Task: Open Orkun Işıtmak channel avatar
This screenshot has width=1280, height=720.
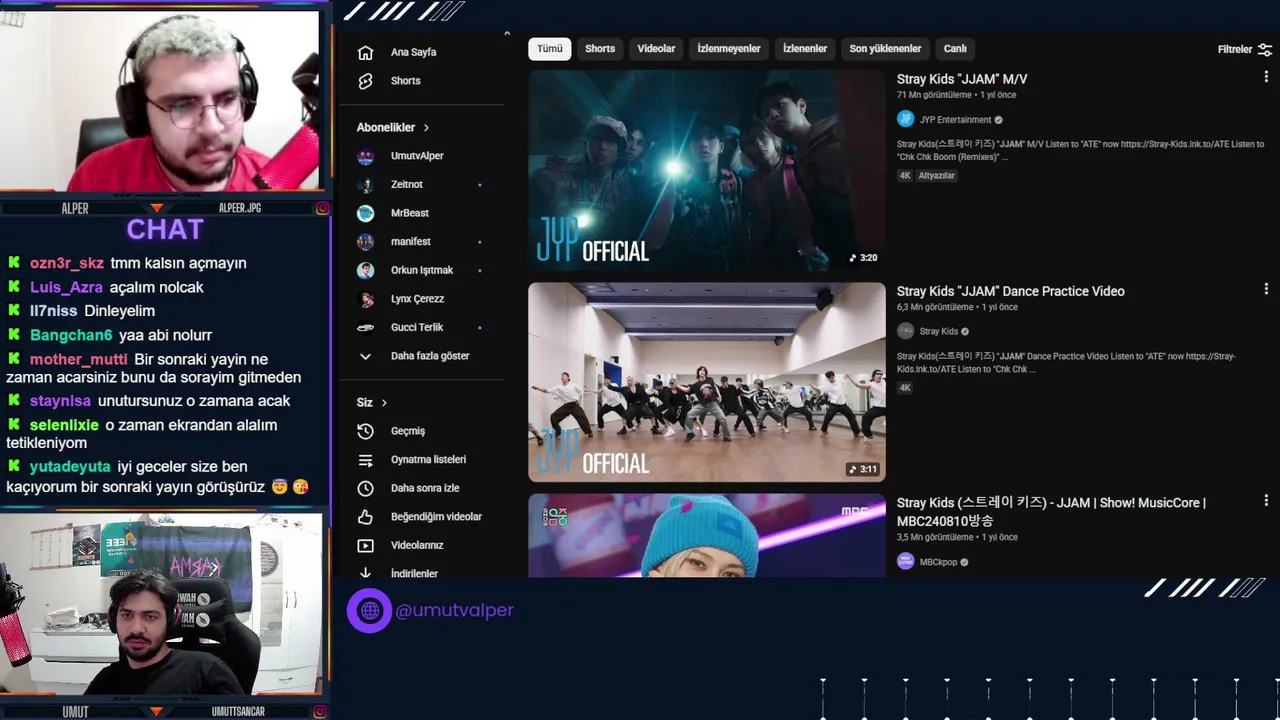Action: pyautogui.click(x=366, y=270)
